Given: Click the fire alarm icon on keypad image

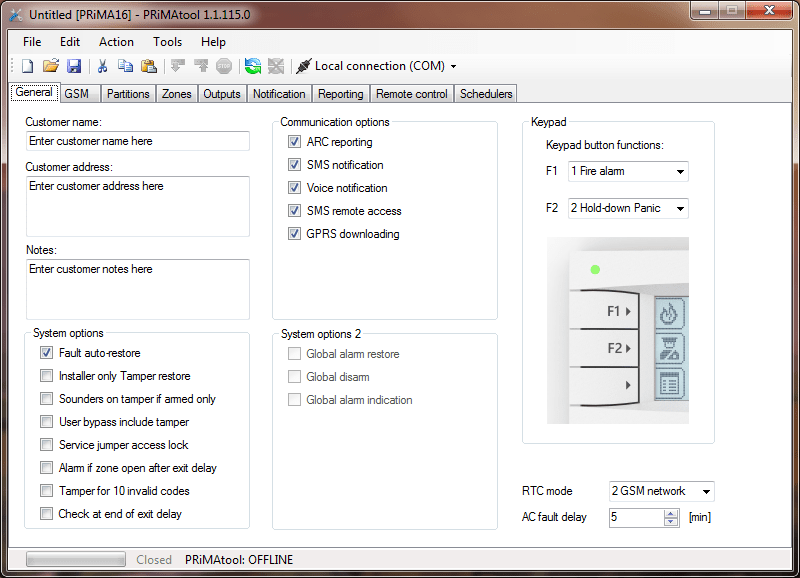Looking at the screenshot, I should (x=668, y=313).
